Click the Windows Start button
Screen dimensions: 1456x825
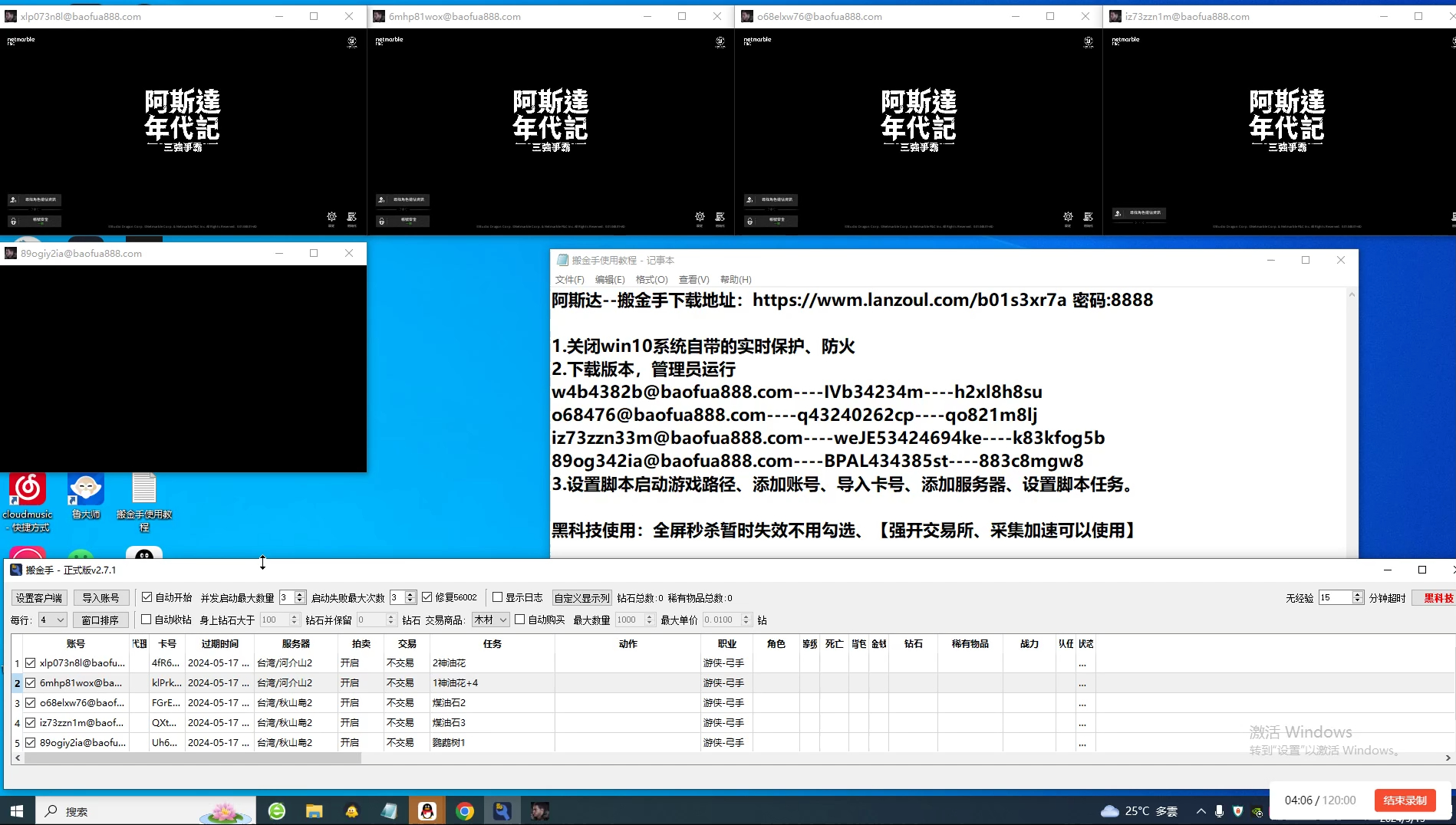click(x=17, y=810)
